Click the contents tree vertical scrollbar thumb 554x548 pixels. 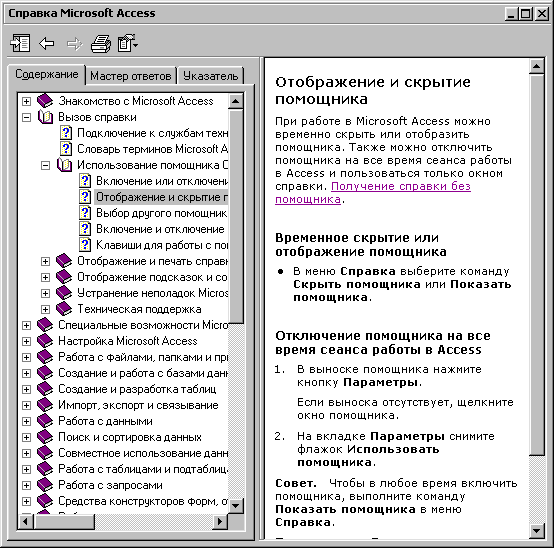pos(236,216)
